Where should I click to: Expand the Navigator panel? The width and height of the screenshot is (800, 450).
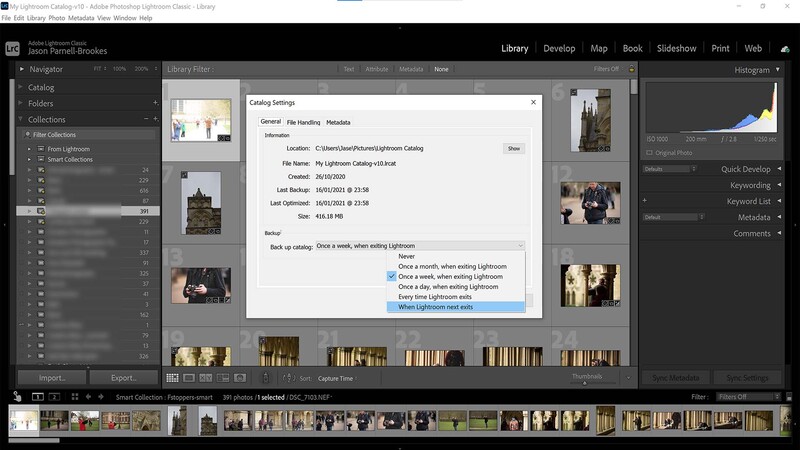tap(21, 69)
